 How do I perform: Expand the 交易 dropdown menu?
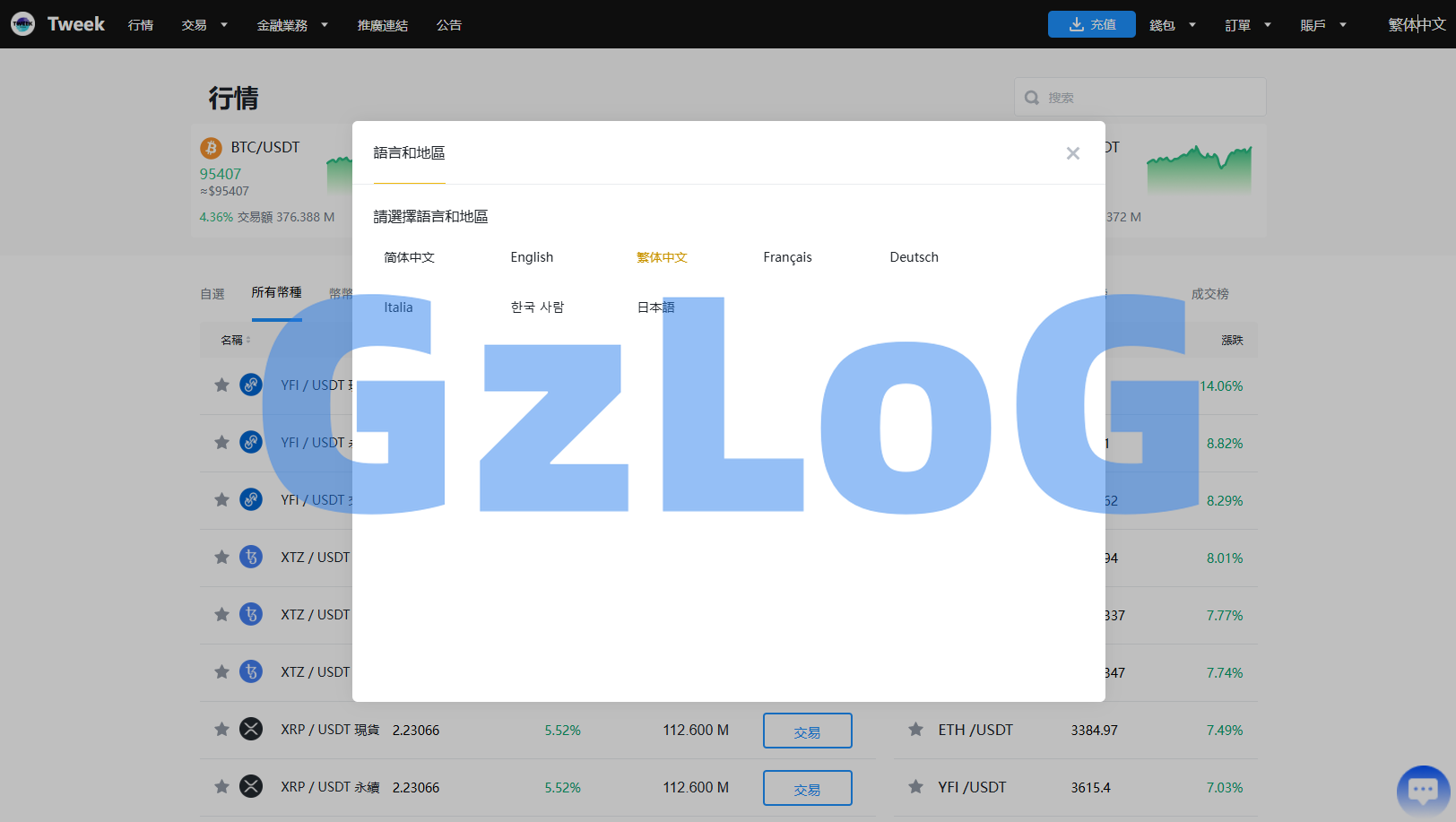pyautogui.click(x=204, y=25)
